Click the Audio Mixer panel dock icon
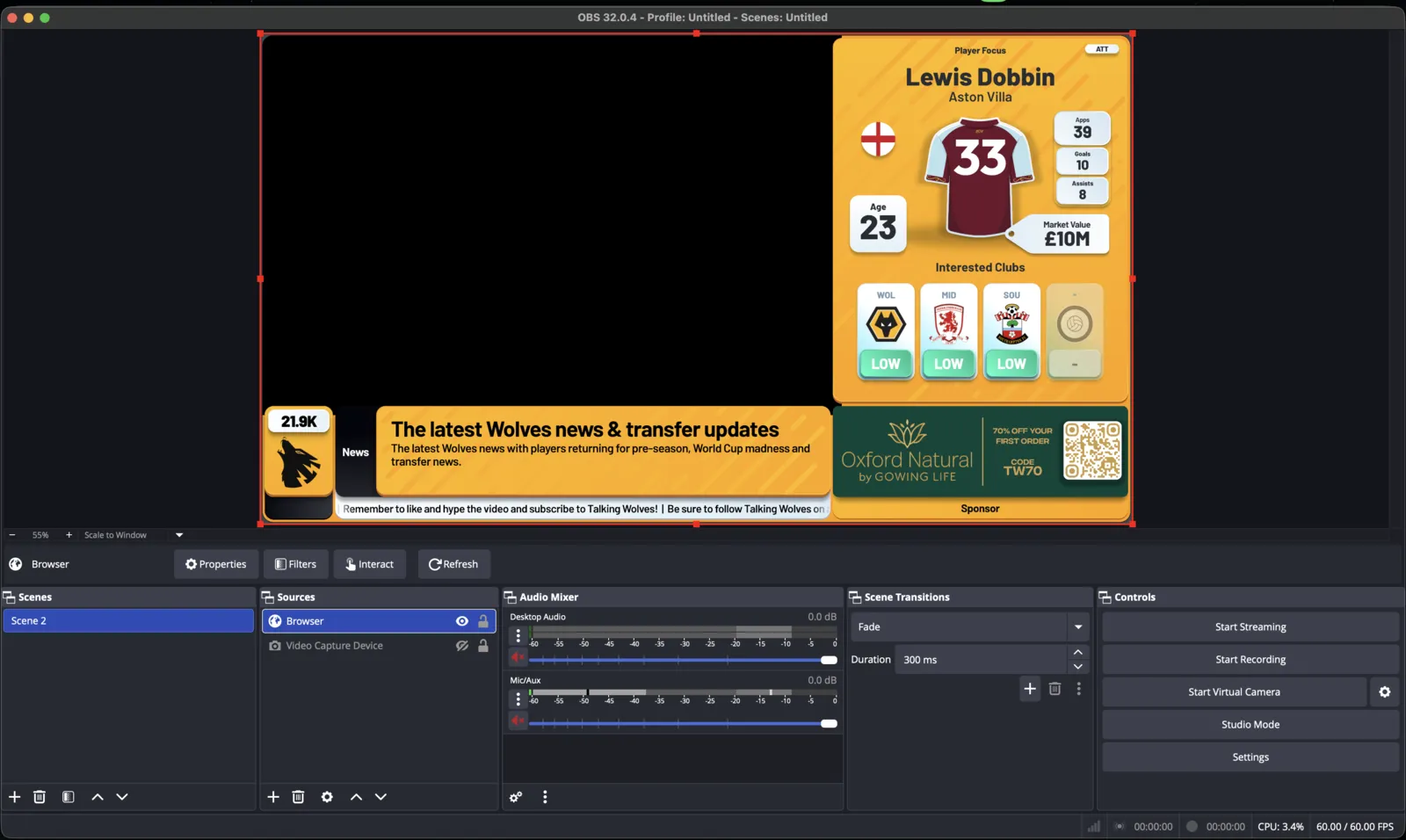The image size is (1406, 840). tap(510, 597)
